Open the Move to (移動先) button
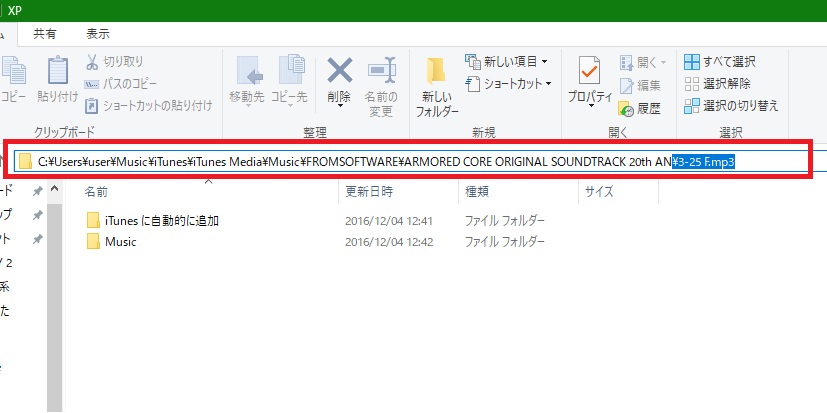Viewport: 827px width, 413px height. tap(247, 79)
